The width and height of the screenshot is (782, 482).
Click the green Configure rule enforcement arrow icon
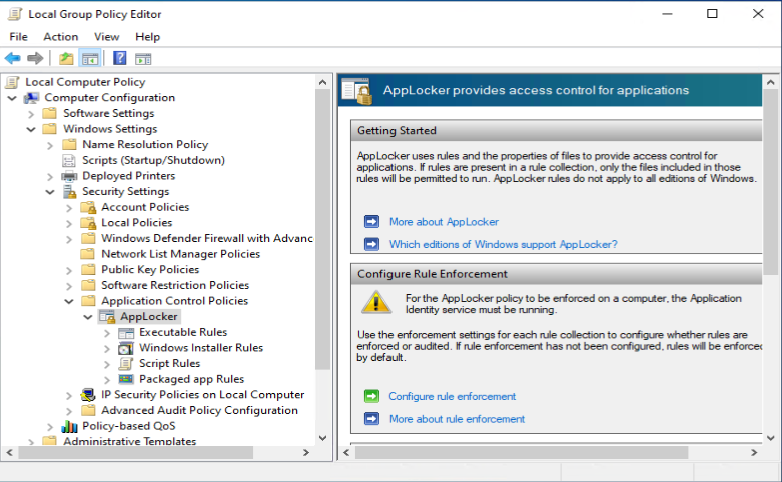point(371,397)
